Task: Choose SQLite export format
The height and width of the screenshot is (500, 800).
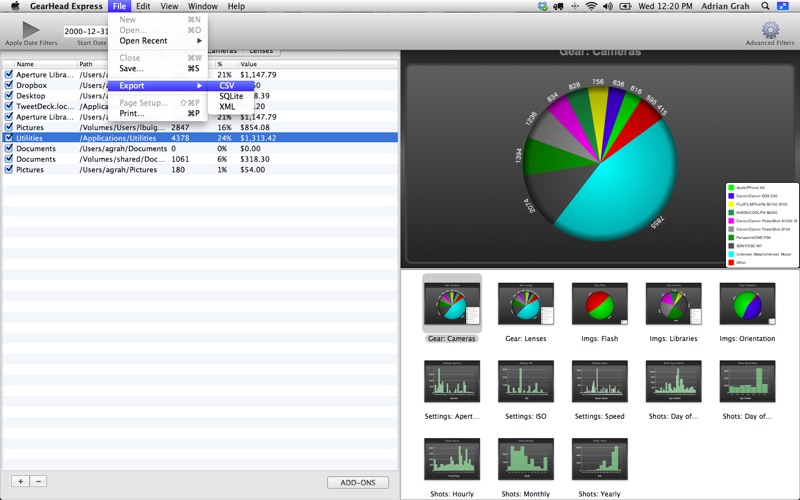Action: point(231,96)
